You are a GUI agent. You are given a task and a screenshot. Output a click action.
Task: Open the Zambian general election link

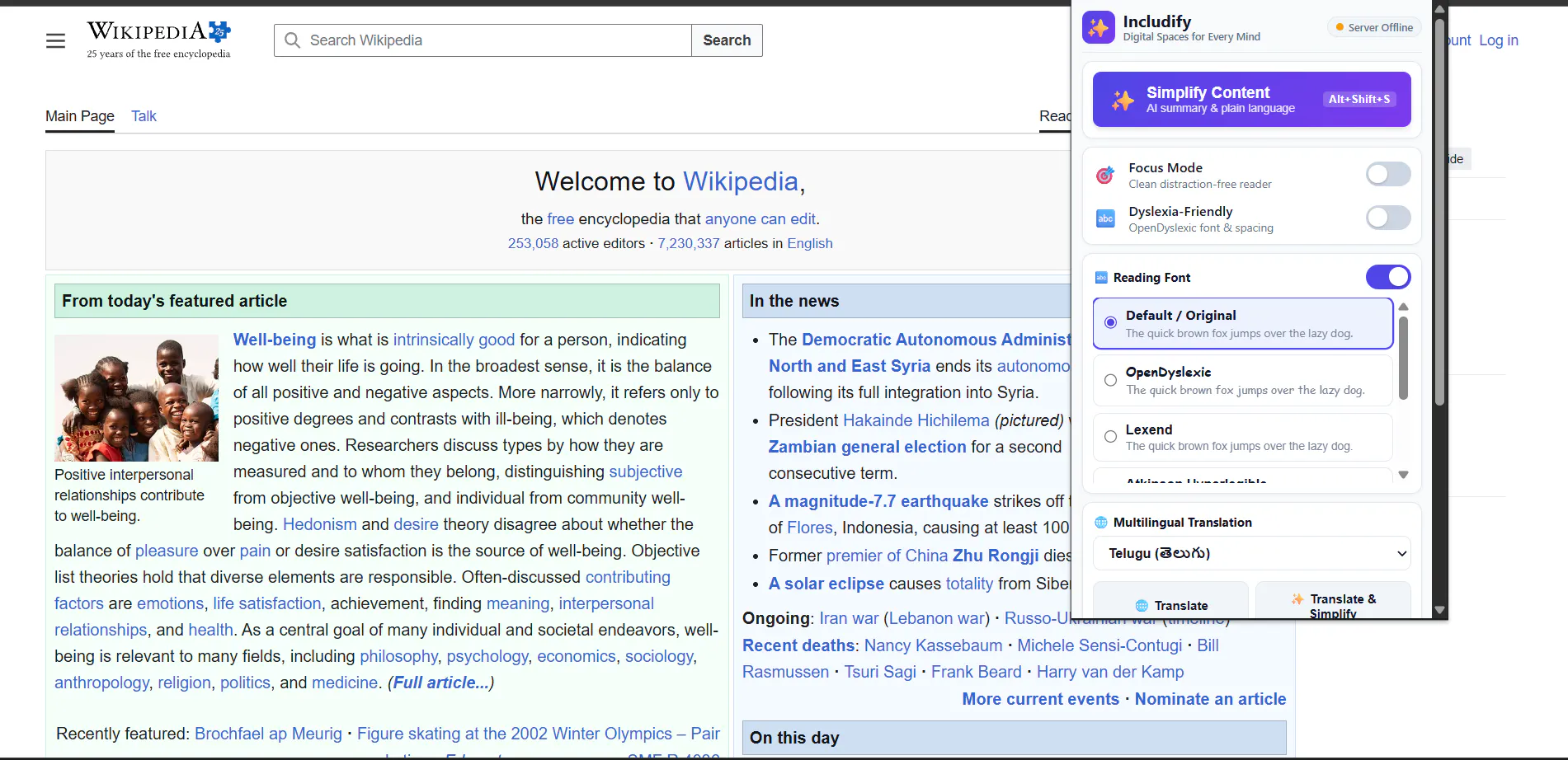[x=867, y=447]
